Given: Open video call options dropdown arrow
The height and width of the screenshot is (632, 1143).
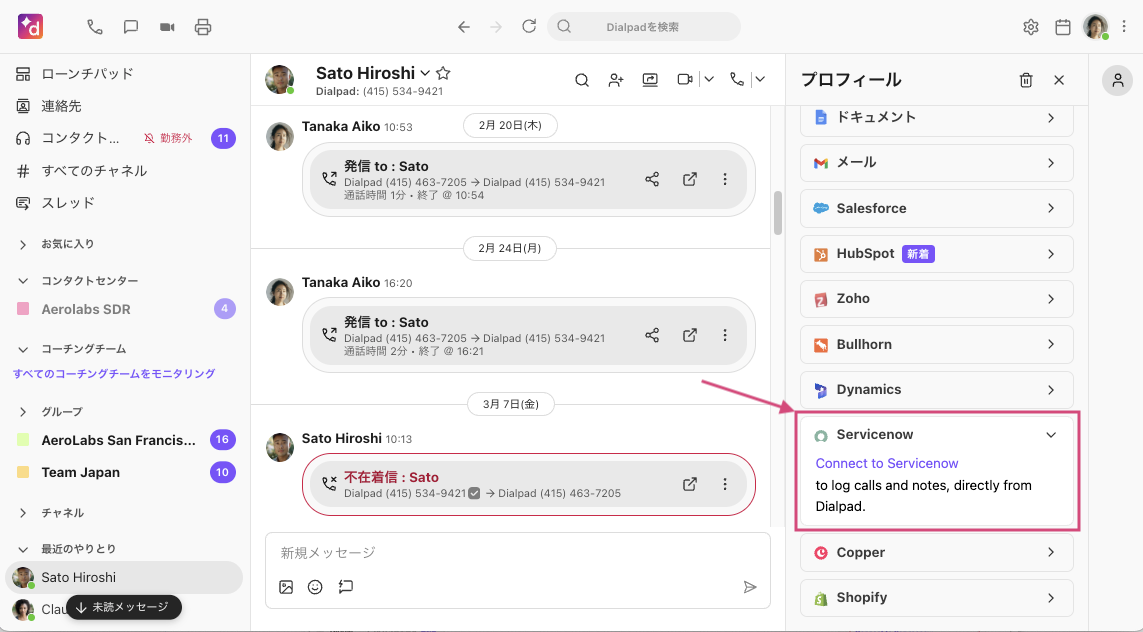Looking at the screenshot, I should click(709, 79).
